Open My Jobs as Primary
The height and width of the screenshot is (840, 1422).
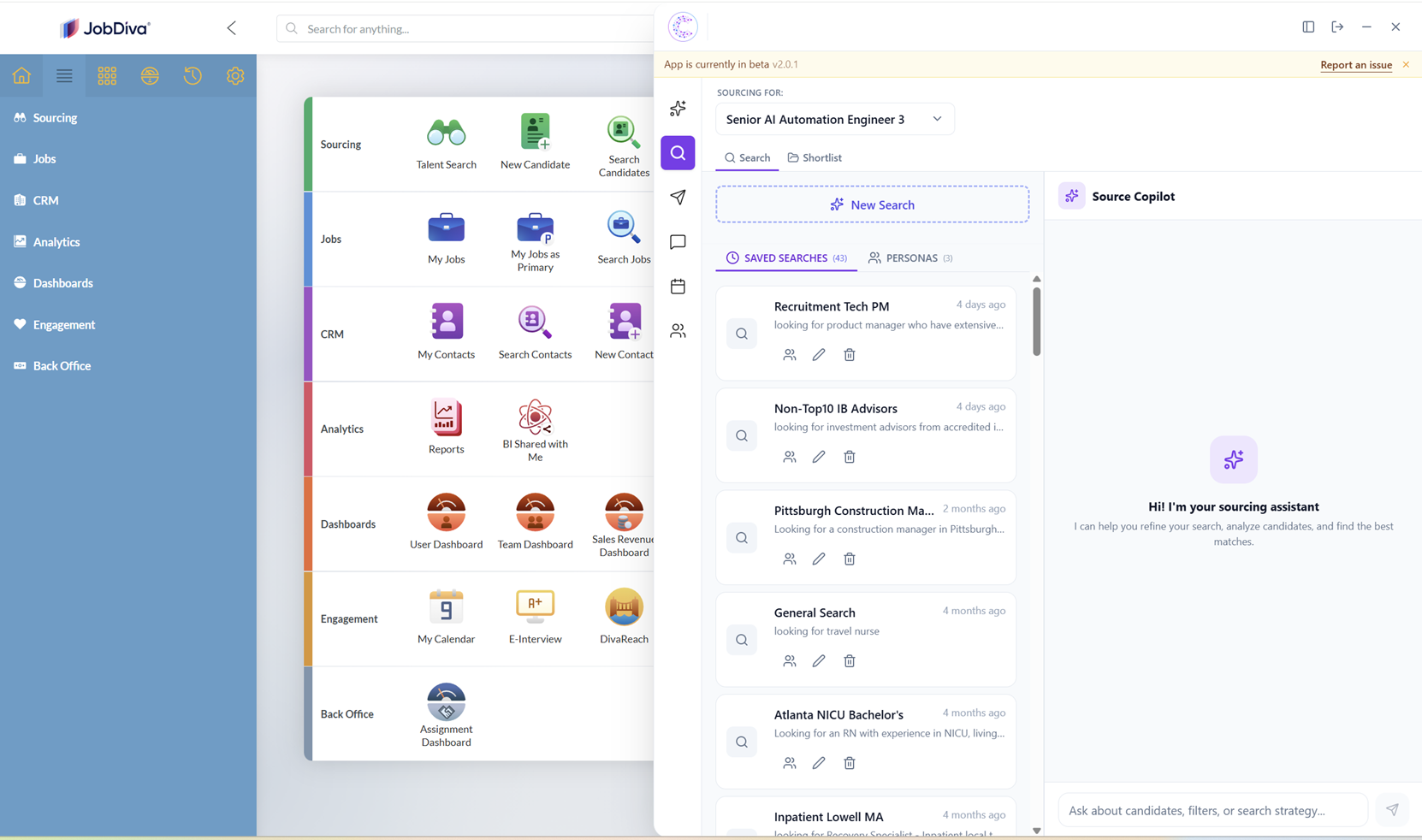(535, 228)
